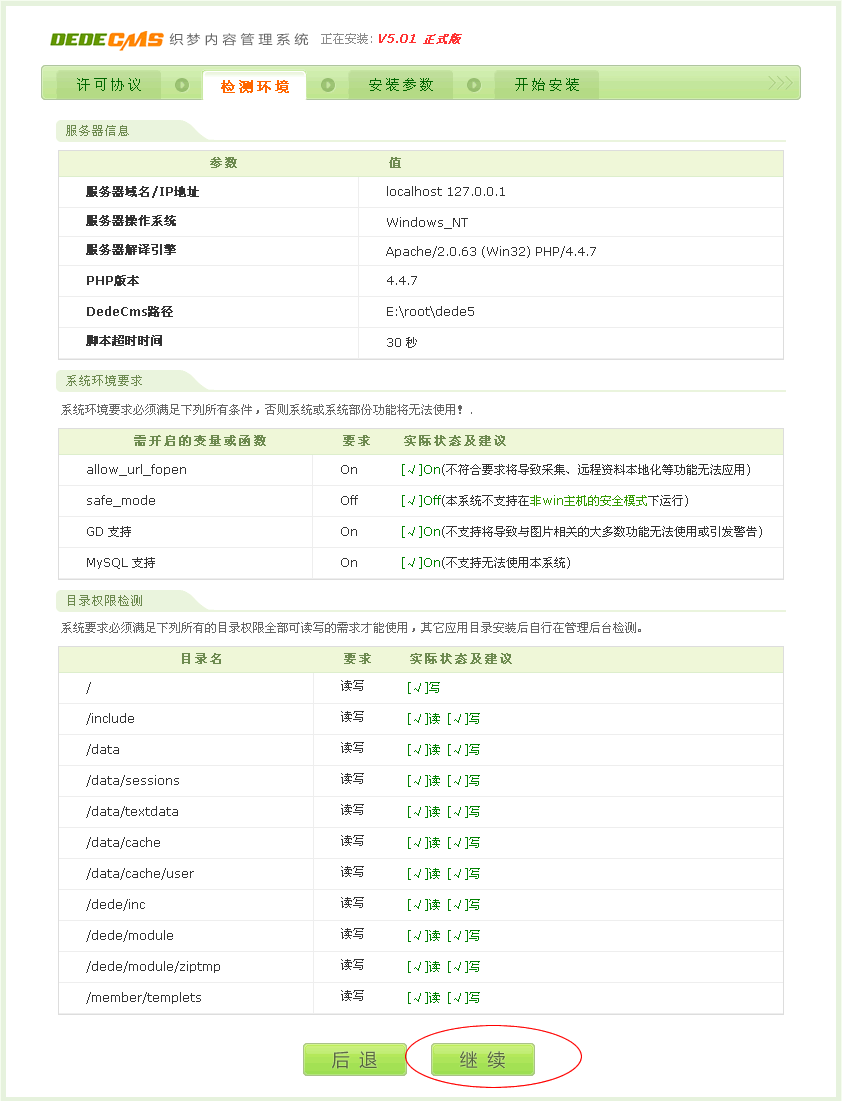This screenshot has width=842, height=1101.
Task: Click the arrow icon after 检测环境 step
Action: [325, 87]
